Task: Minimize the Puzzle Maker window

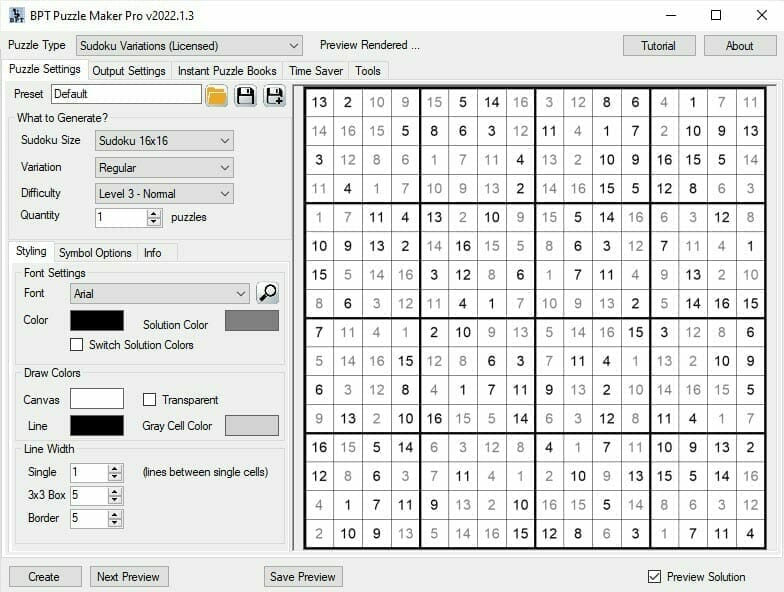Action: point(671,16)
